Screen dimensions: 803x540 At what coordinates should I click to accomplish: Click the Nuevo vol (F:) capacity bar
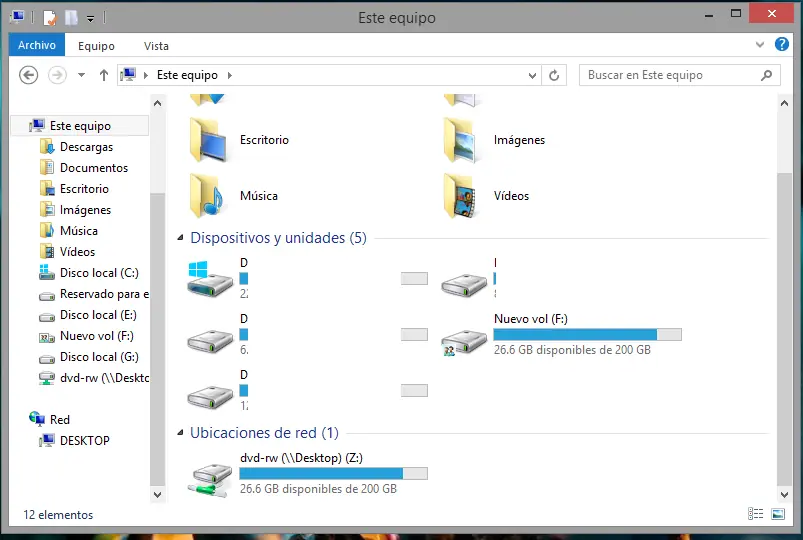point(587,335)
